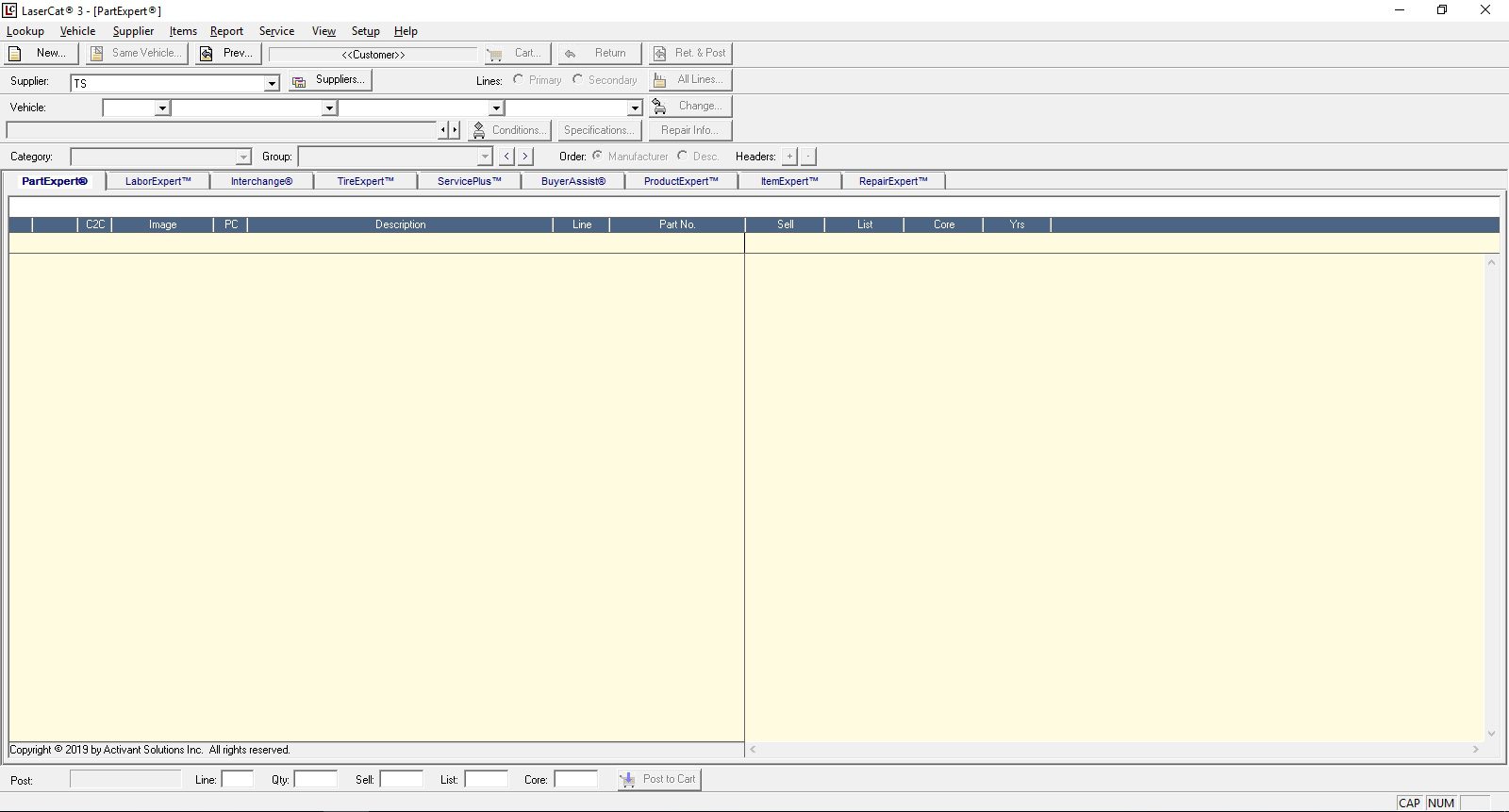Click the vertical scrollbar down arrow
Screen dimensions: 1509x812
pos(1492,733)
